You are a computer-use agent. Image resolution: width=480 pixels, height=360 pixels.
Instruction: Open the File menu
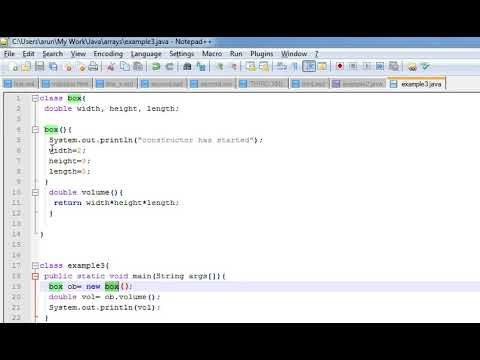tap(9, 54)
